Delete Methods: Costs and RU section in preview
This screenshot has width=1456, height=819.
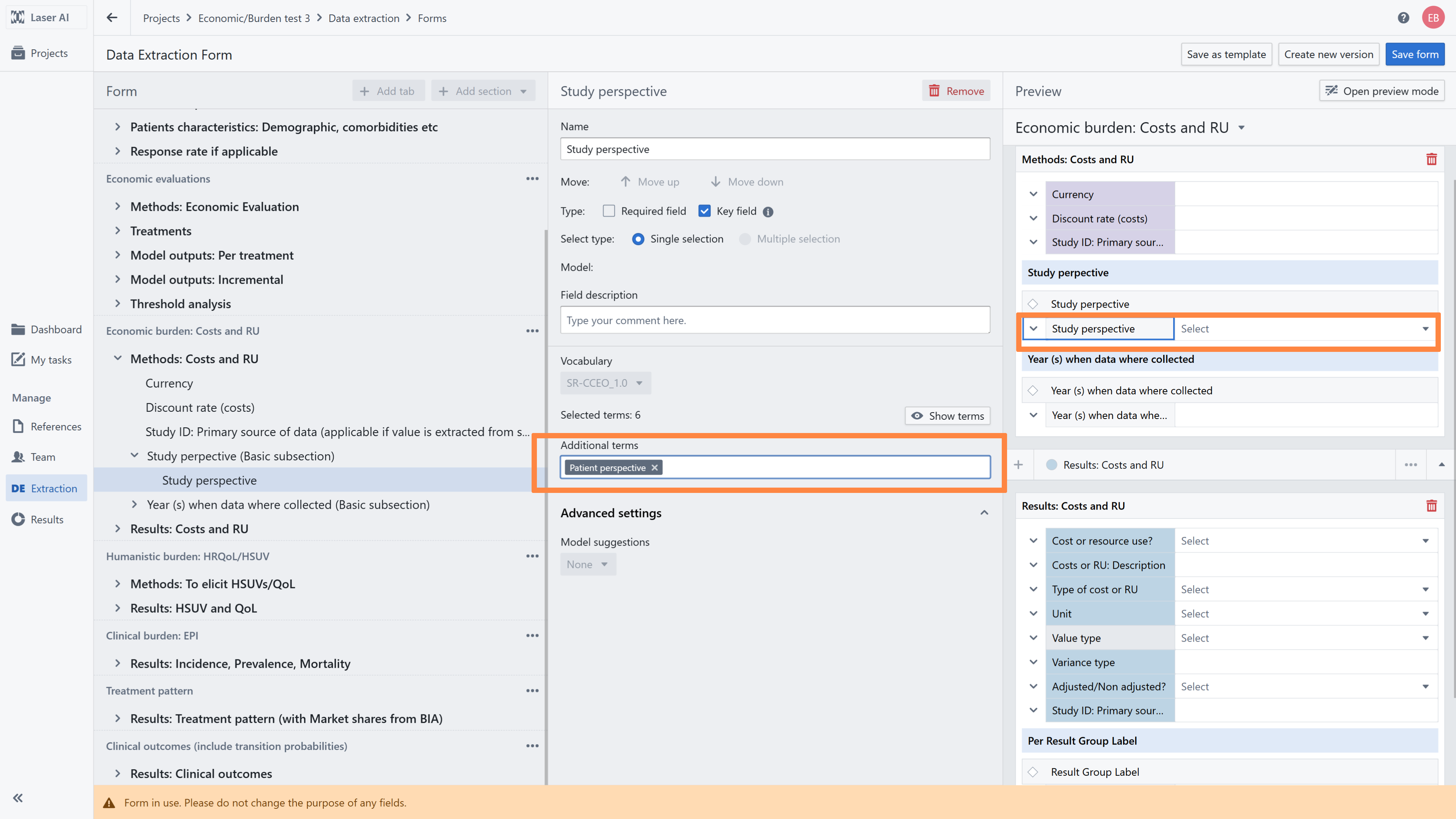[x=1431, y=159]
